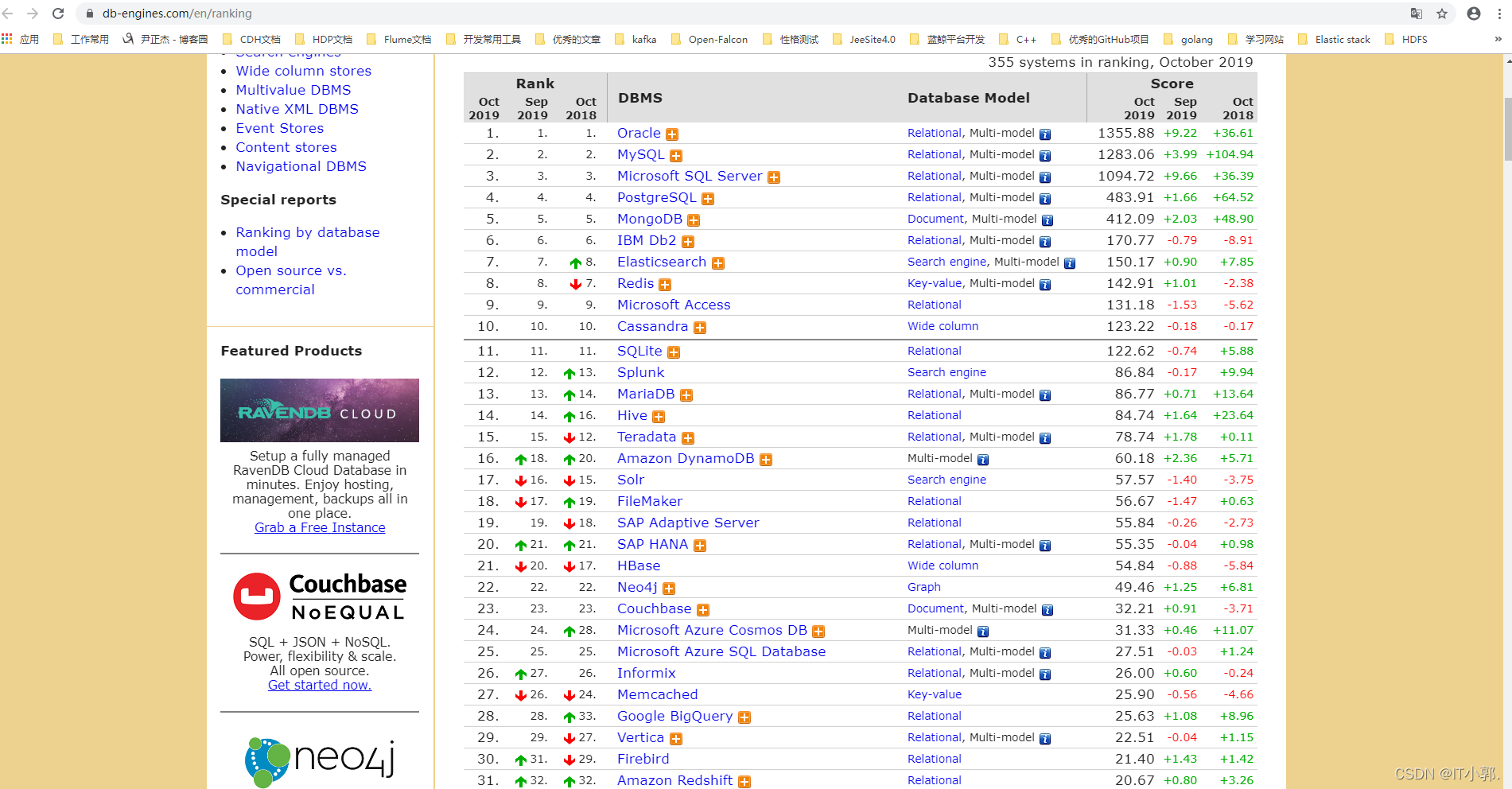
Task: Click the translate page icon in address bar
Action: click(x=1417, y=14)
